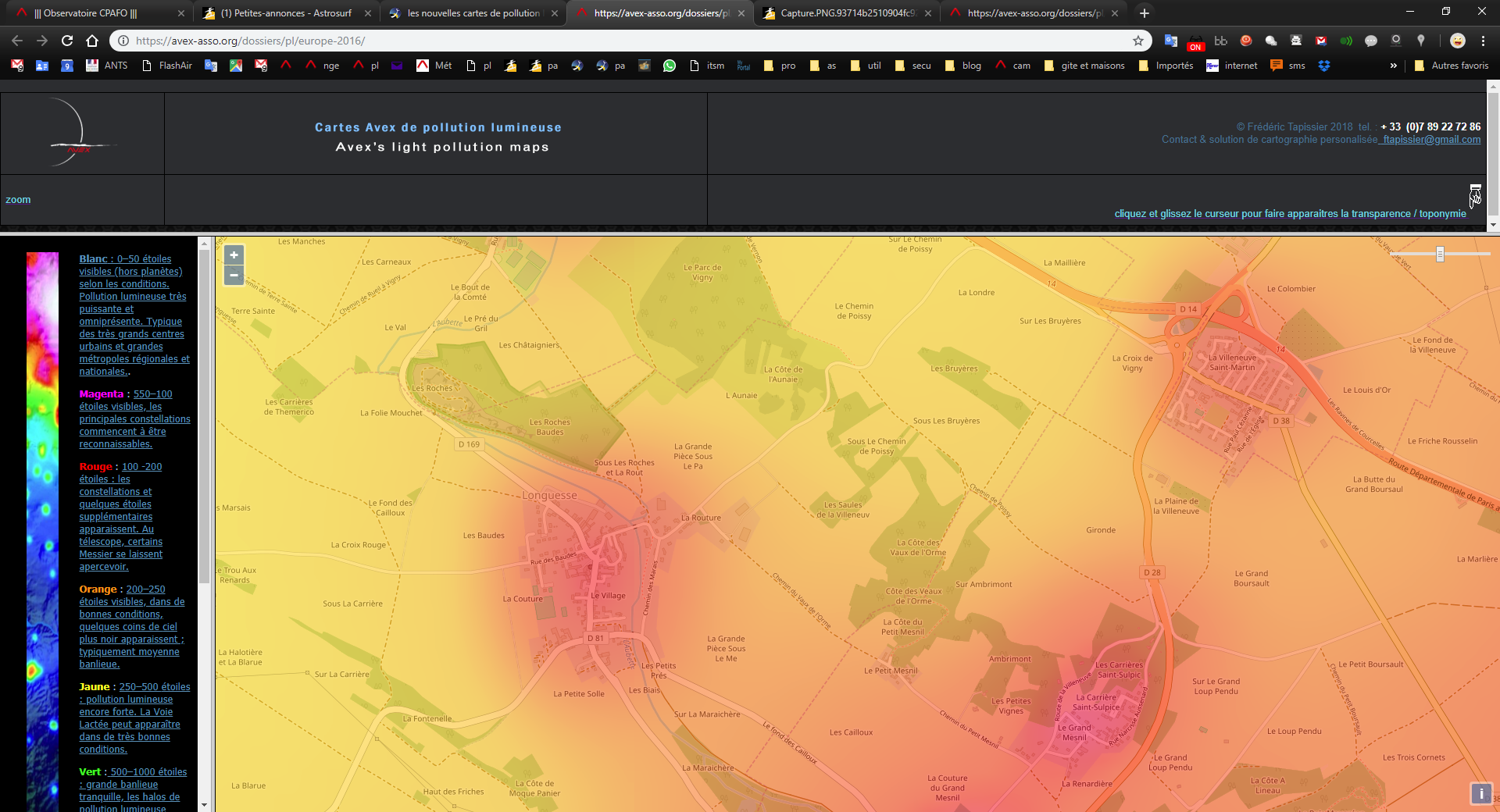1500x812 pixels.
Task: Open the sms bookmark
Action: pyautogui.click(x=1288, y=66)
